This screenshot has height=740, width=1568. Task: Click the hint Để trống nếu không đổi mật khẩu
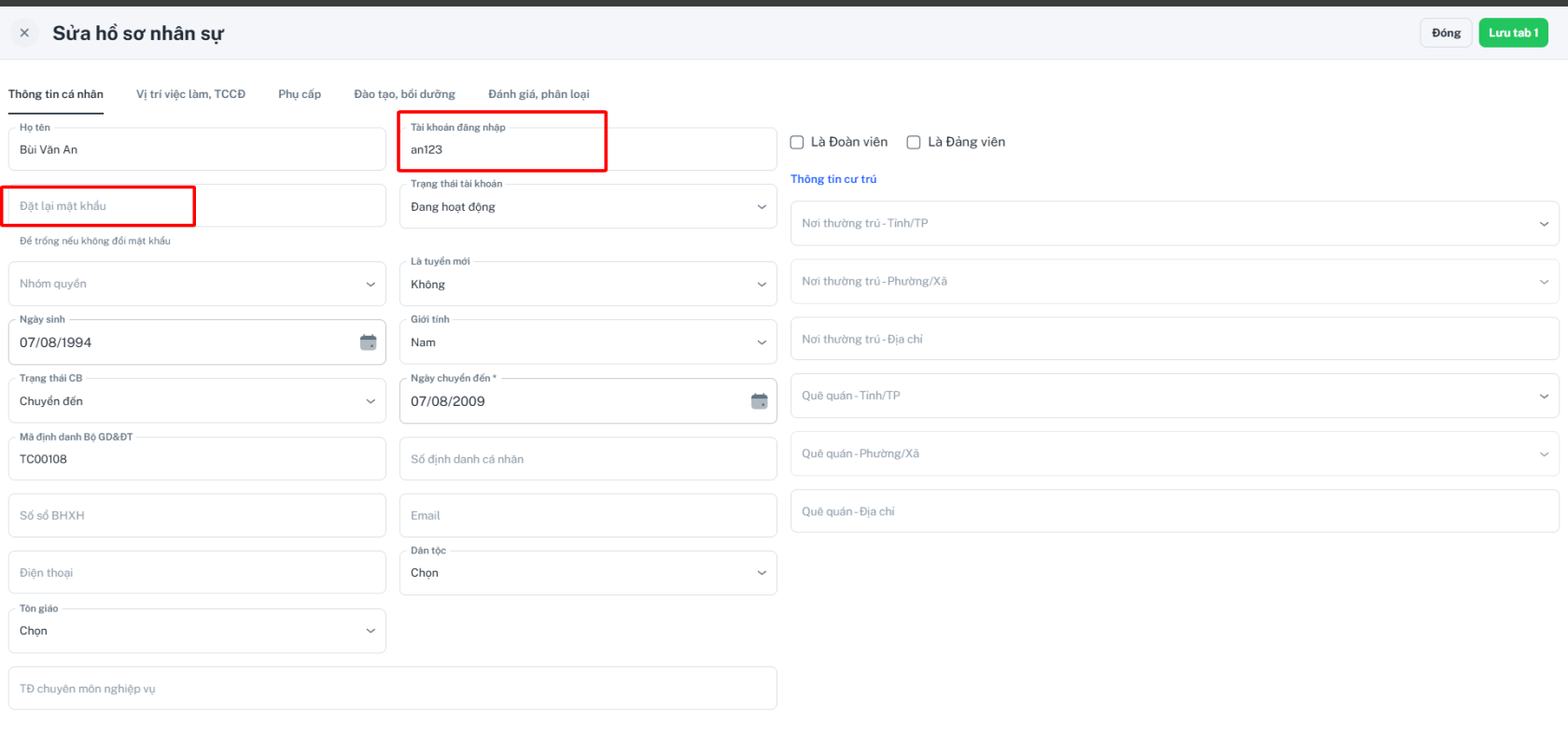point(95,241)
